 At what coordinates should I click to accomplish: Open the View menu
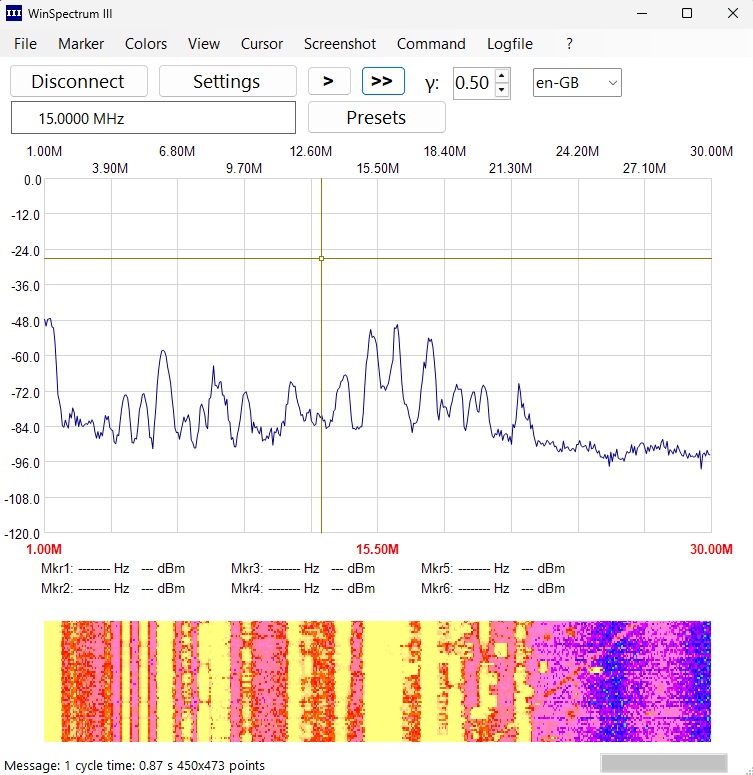pyautogui.click(x=204, y=44)
